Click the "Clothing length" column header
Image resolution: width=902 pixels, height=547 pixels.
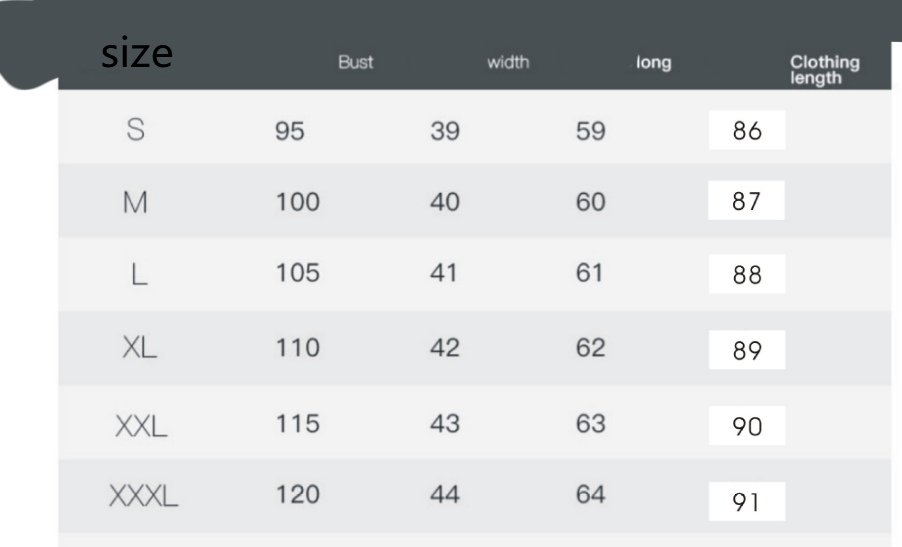click(x=824, y=70)
